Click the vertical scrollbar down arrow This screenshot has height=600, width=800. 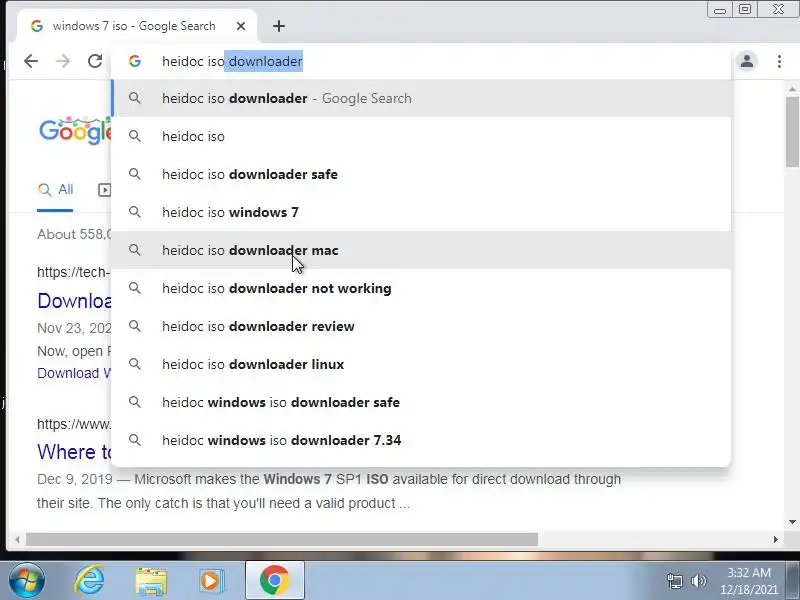(792, 522)
